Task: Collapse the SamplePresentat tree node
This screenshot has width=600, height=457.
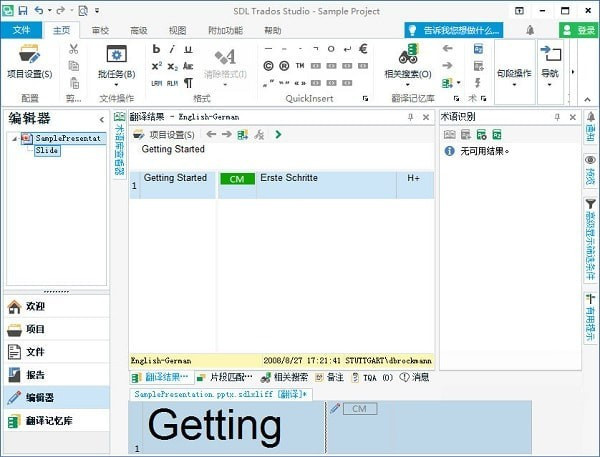Action: (14, 139)
